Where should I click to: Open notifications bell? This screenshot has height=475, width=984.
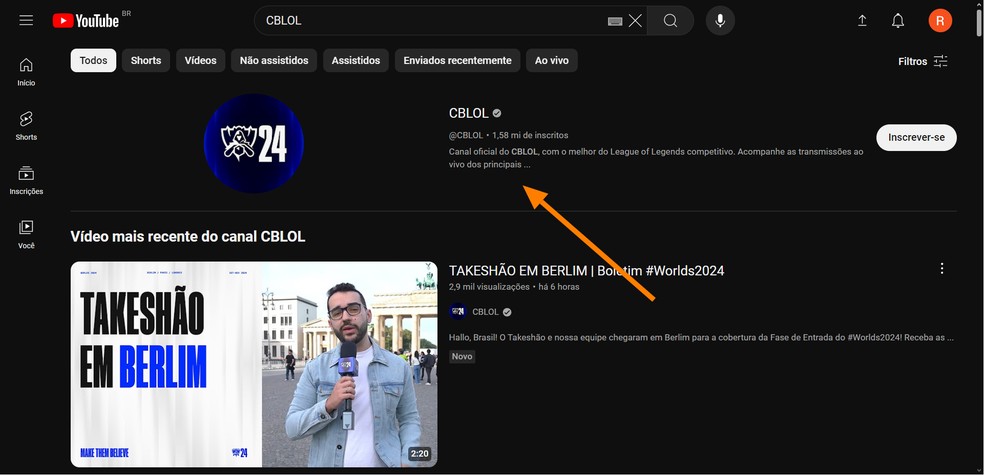click(898, 21)
